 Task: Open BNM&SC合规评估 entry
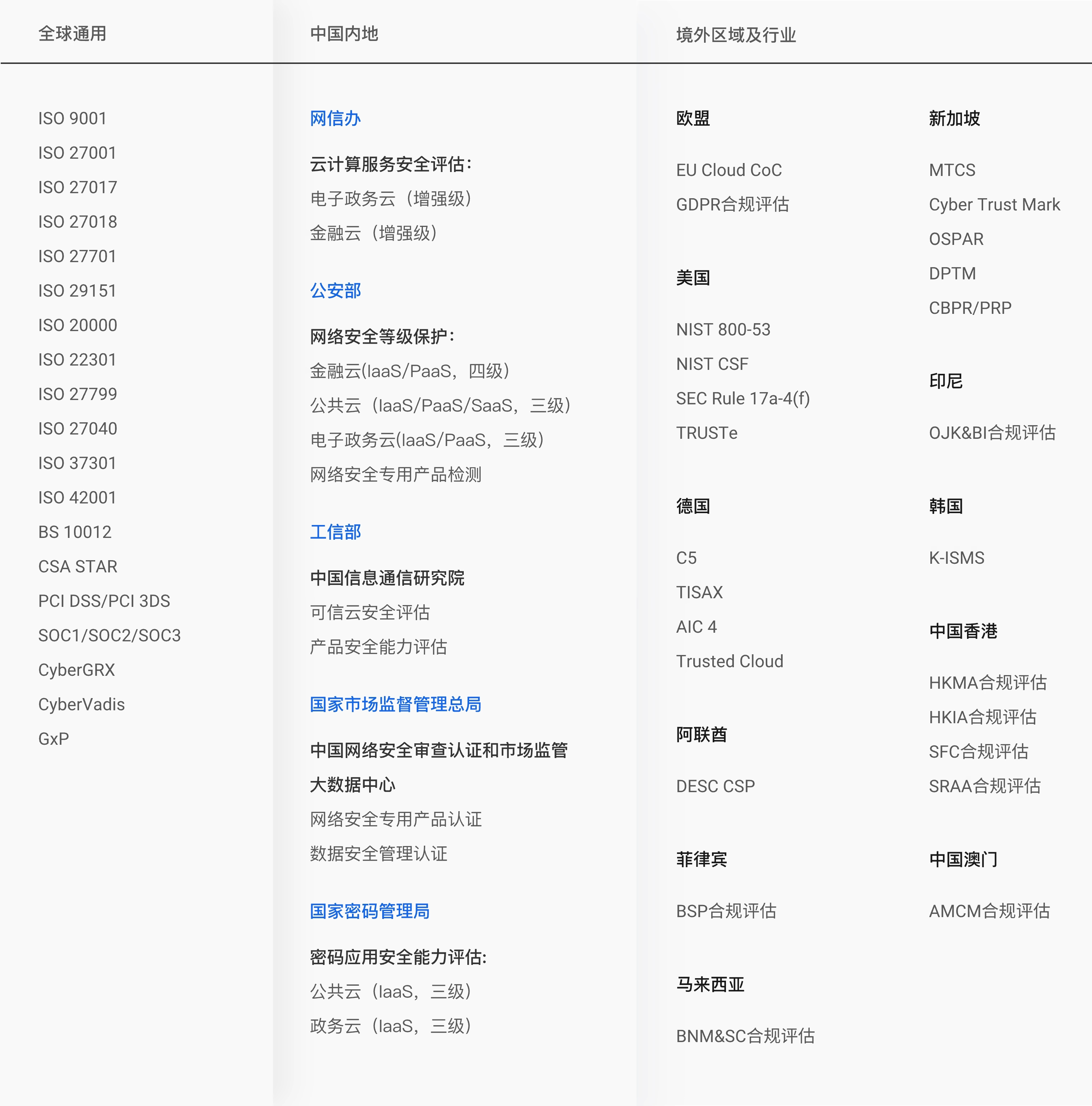(x=744, y=1036)
